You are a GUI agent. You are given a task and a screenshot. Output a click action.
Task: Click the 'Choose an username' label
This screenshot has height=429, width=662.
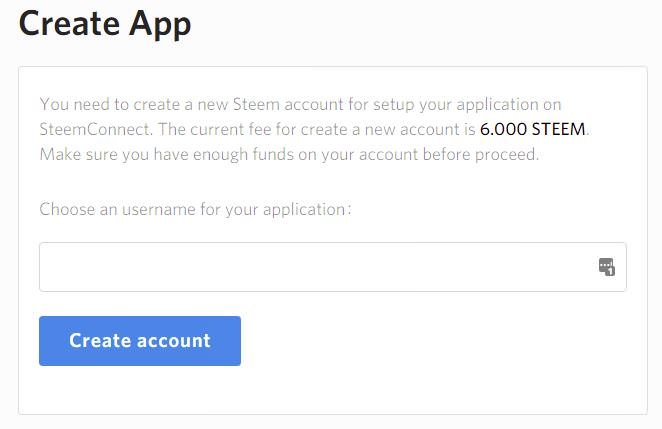(x=195, y=209)
